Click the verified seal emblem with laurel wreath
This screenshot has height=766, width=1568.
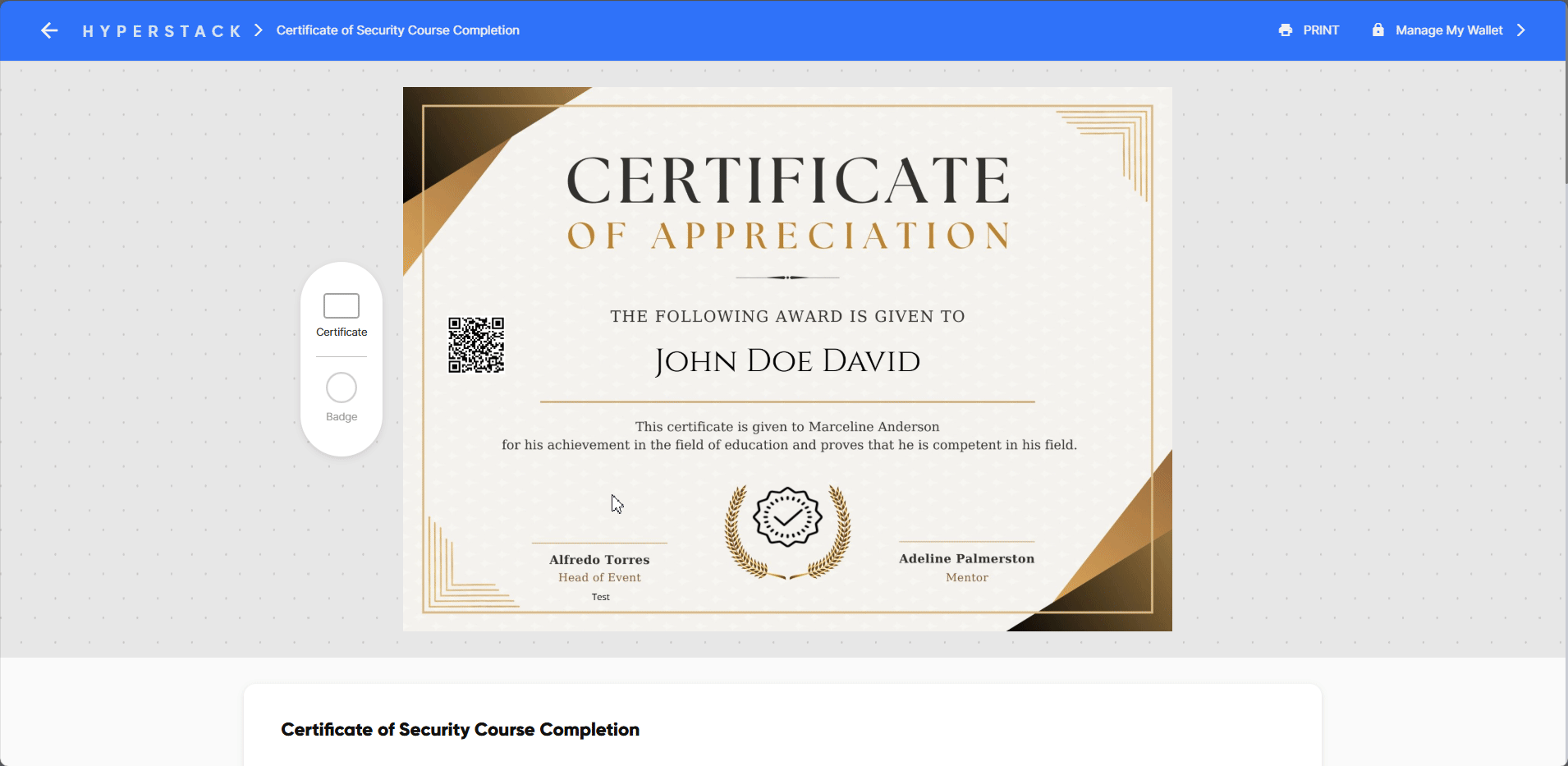[787, 531]
